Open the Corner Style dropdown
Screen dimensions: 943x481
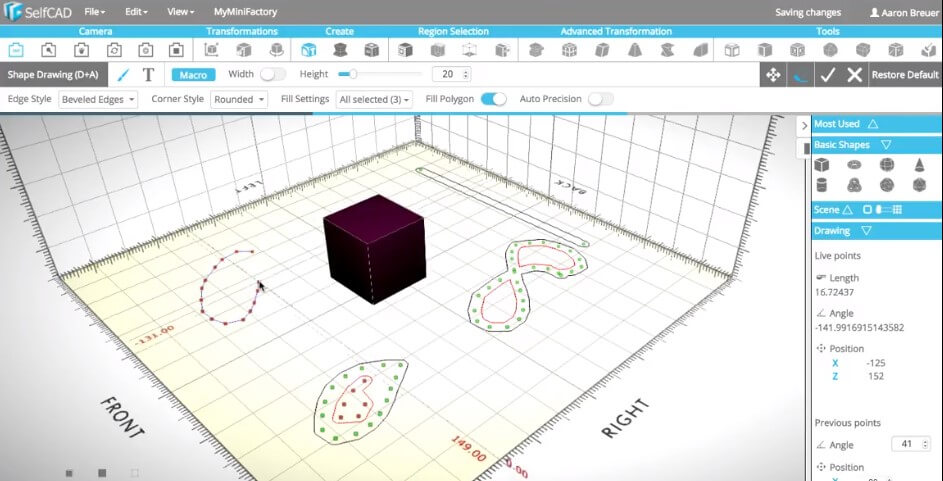[239, 100]
